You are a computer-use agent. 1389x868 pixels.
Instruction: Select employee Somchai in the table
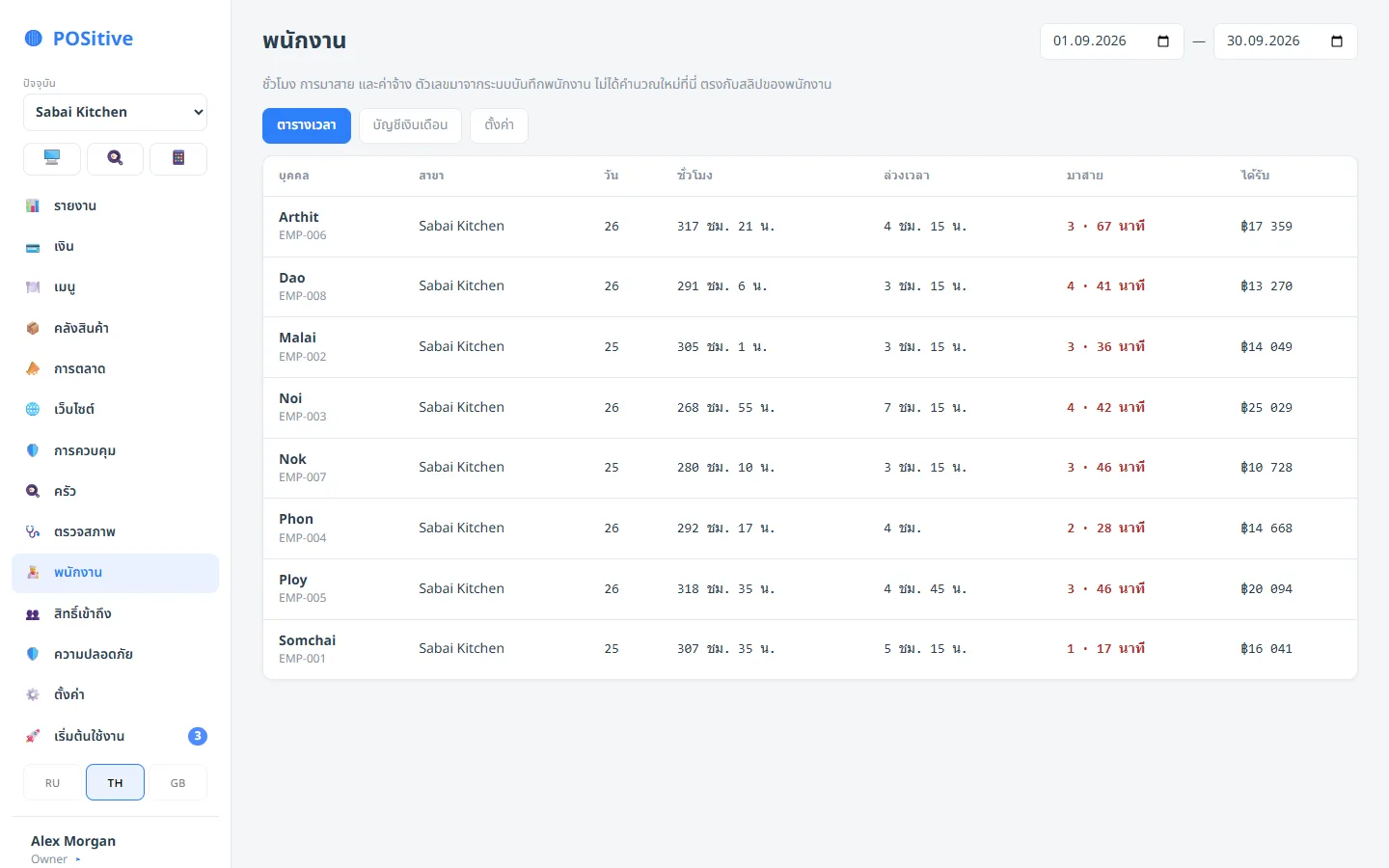point(308,640)
